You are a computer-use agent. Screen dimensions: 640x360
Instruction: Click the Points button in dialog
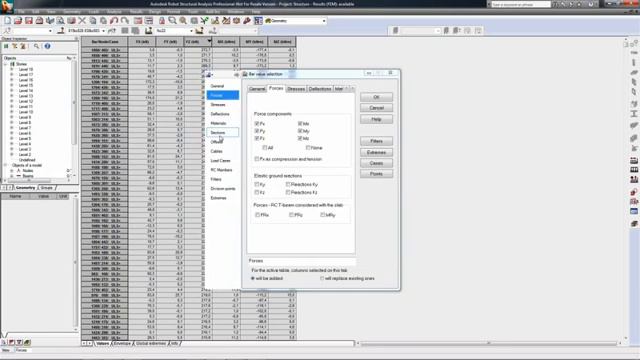coord(376,174)
